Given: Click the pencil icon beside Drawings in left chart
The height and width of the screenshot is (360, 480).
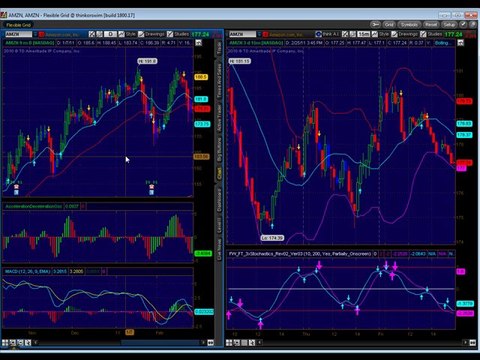Looking at the screenshot, I should (141, 34).
